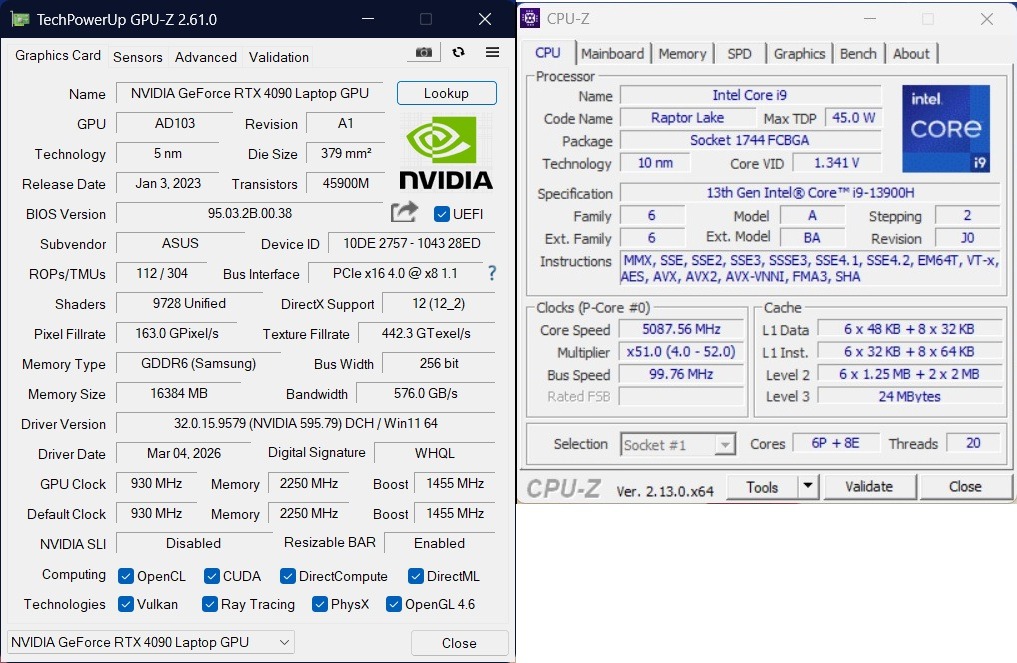Image resolution: width=1017 pixels, height=663 pixels.
Task: Toggle the Ray Tracing checkbox
Action: [x=209, y=604]
